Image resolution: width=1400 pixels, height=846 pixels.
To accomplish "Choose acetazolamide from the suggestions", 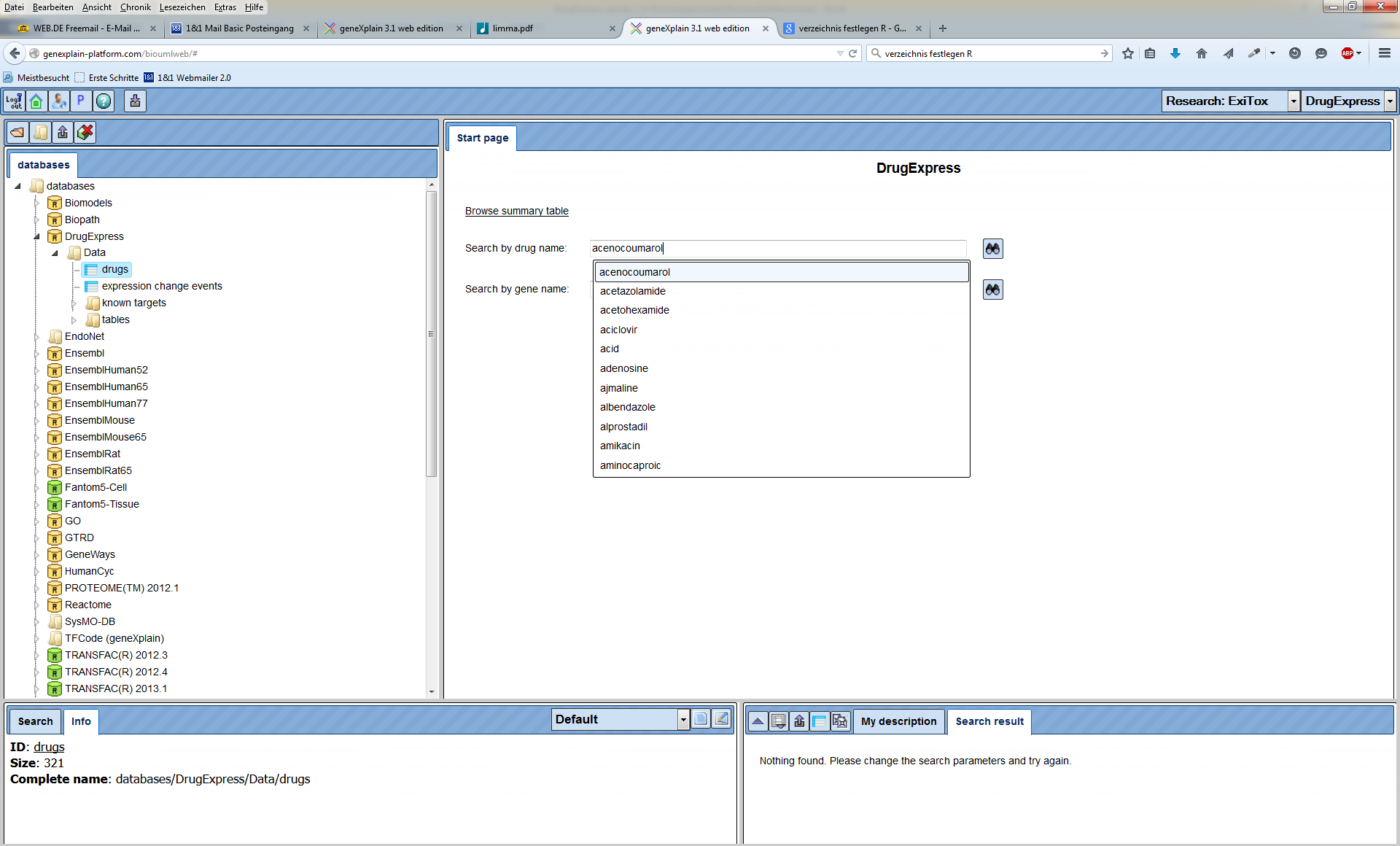I will (x=782, y=291).
